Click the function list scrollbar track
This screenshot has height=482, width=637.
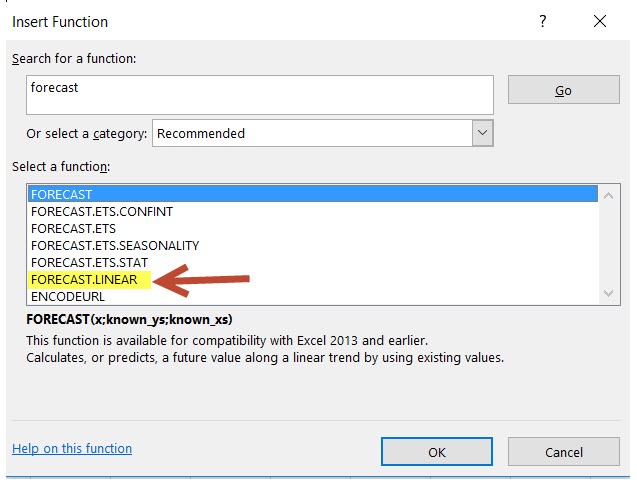pos(607,245)
